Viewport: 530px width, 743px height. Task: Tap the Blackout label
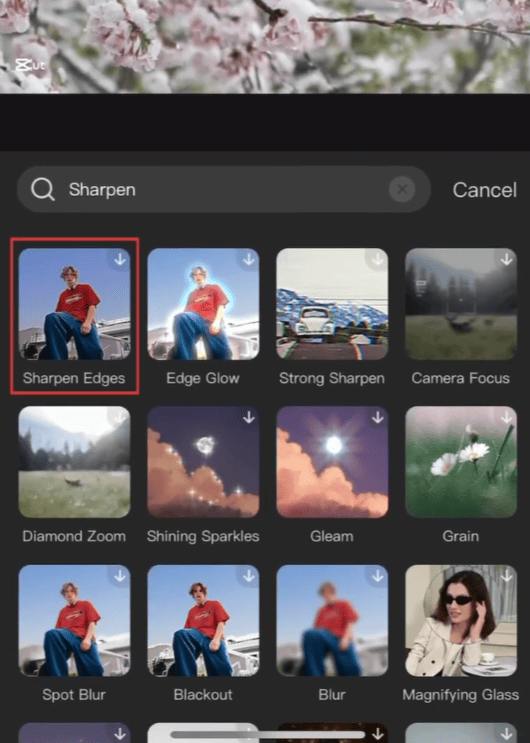(x=203, y=695)
